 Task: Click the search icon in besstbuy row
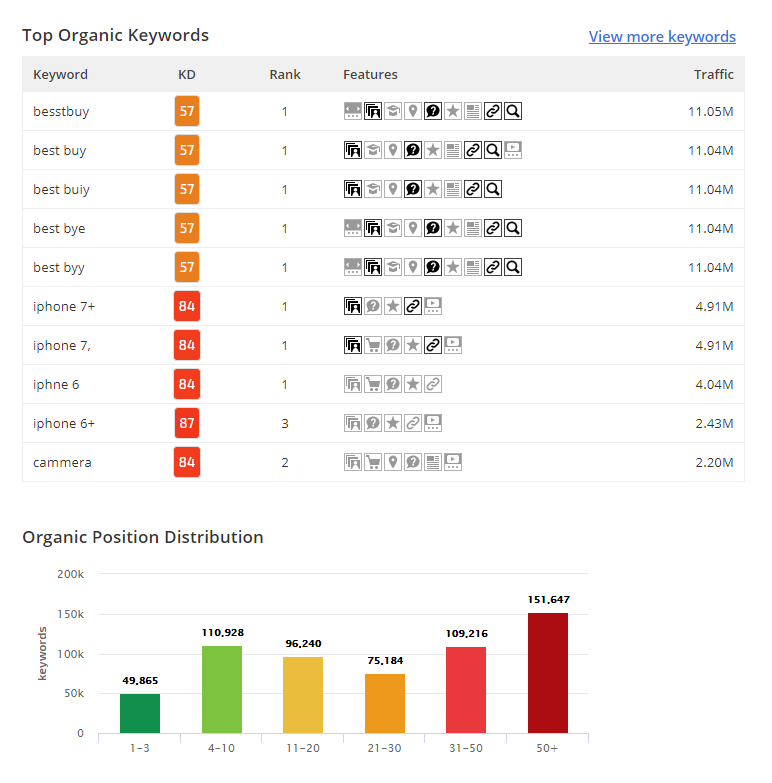click(x=513, y=112)
